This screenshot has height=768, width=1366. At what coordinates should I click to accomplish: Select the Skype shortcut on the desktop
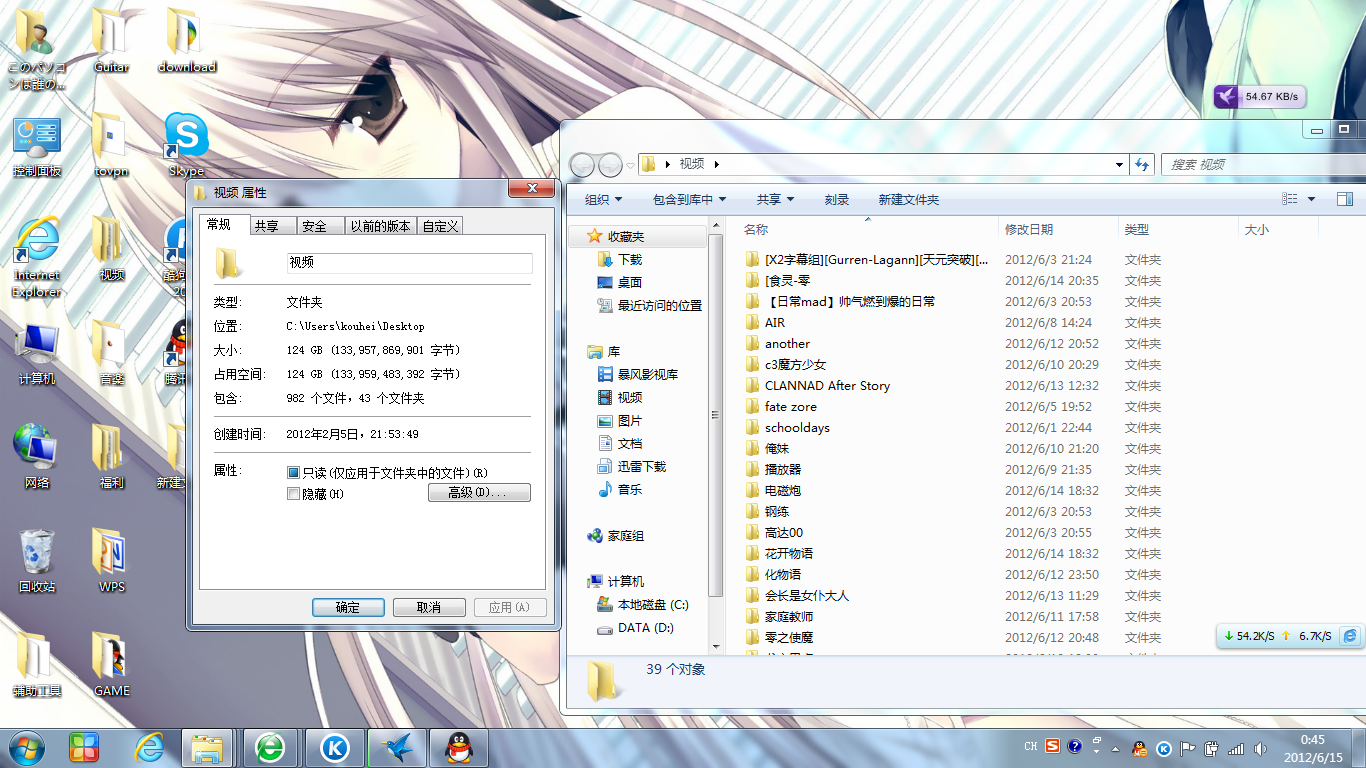pyautogui.click(x=186, y=143)
